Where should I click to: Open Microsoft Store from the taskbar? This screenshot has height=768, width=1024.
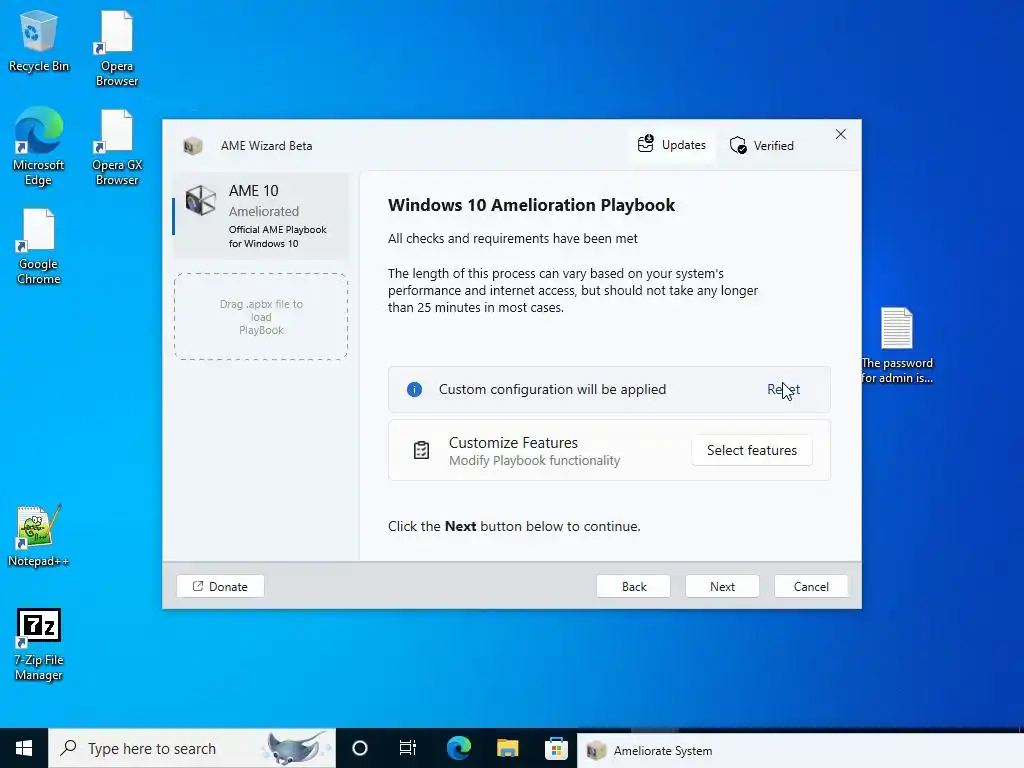[x=556, y=748]
